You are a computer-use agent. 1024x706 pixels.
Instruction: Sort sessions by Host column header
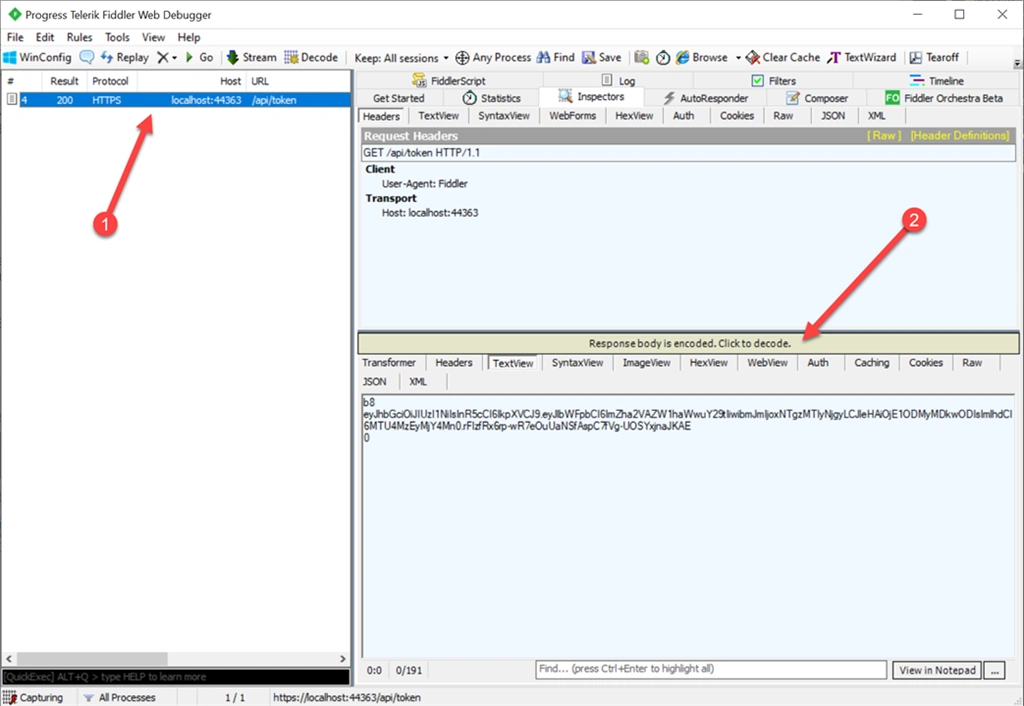192,81
